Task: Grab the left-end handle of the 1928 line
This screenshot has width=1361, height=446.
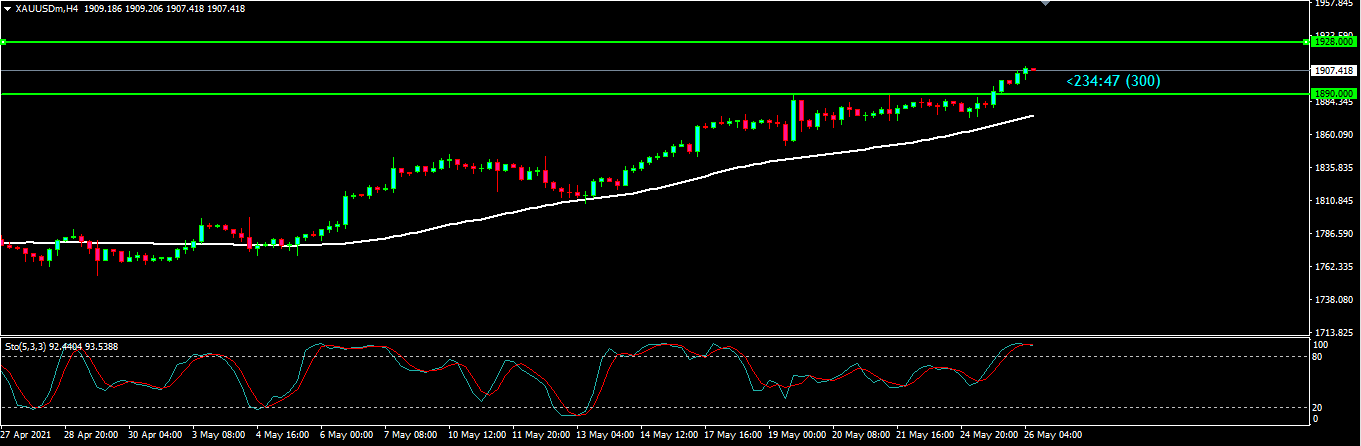Action: [x=4, y=42]
